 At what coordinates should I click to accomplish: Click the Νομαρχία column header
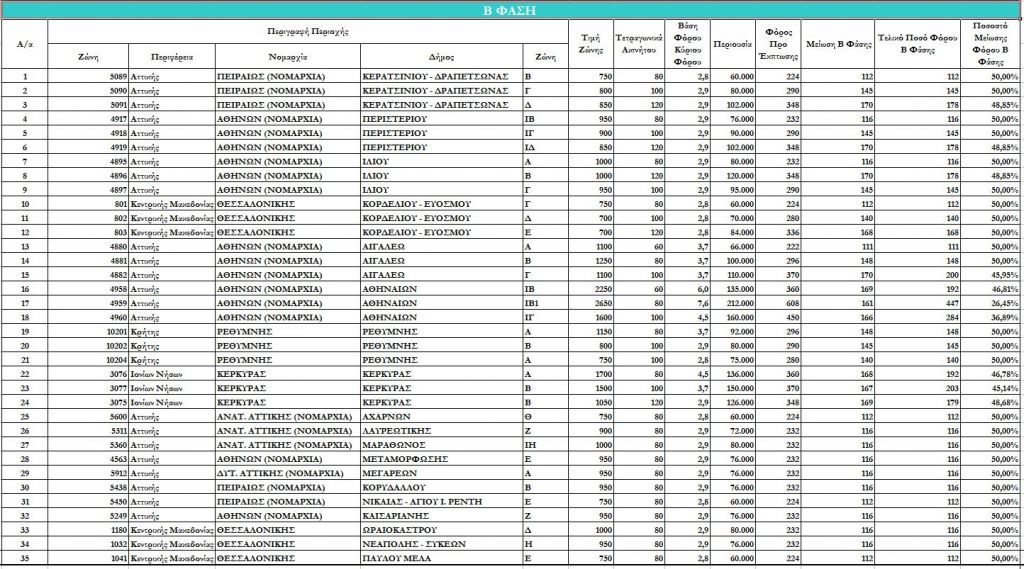point(287,58)
